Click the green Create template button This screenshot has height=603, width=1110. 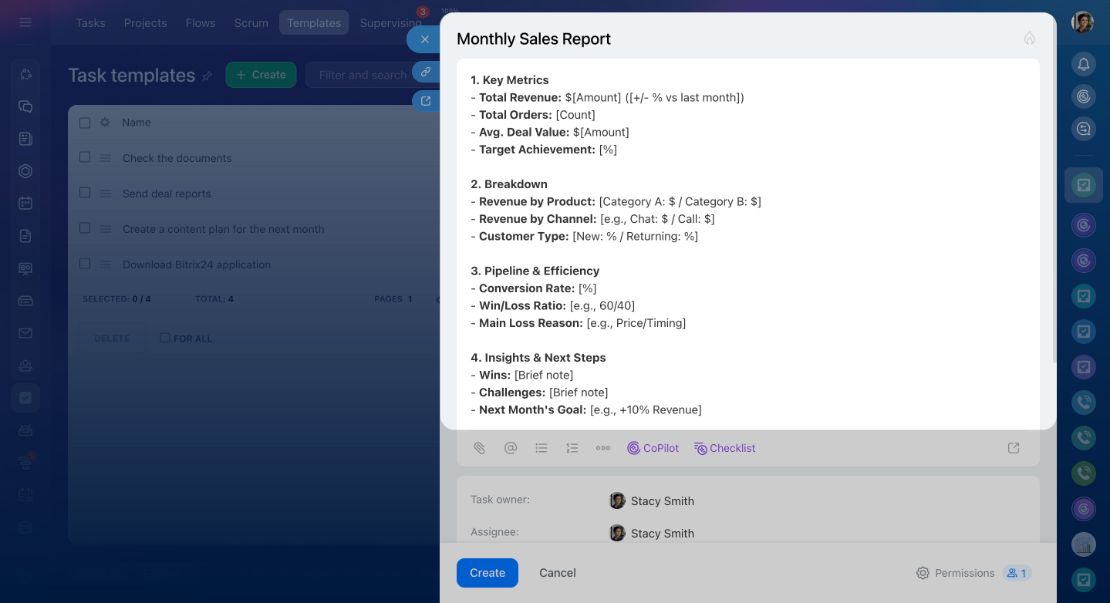(261, 75)
